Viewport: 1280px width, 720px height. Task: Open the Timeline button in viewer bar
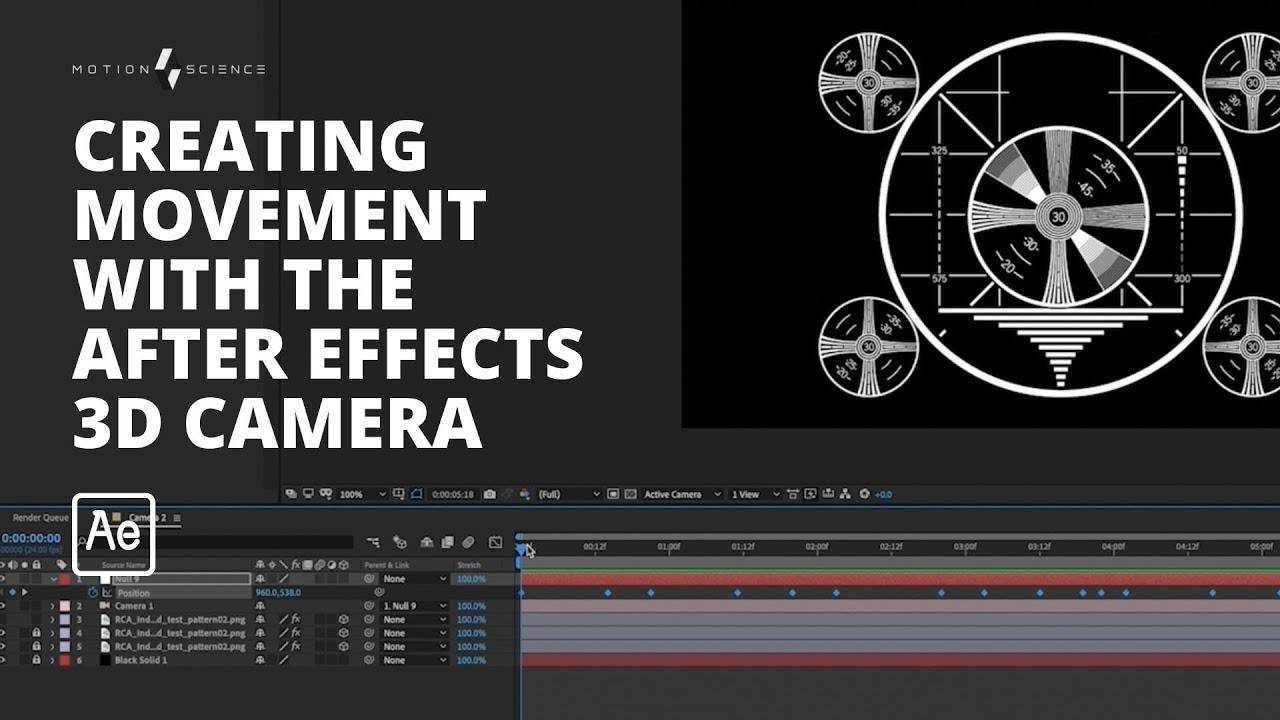pos(827,494)
